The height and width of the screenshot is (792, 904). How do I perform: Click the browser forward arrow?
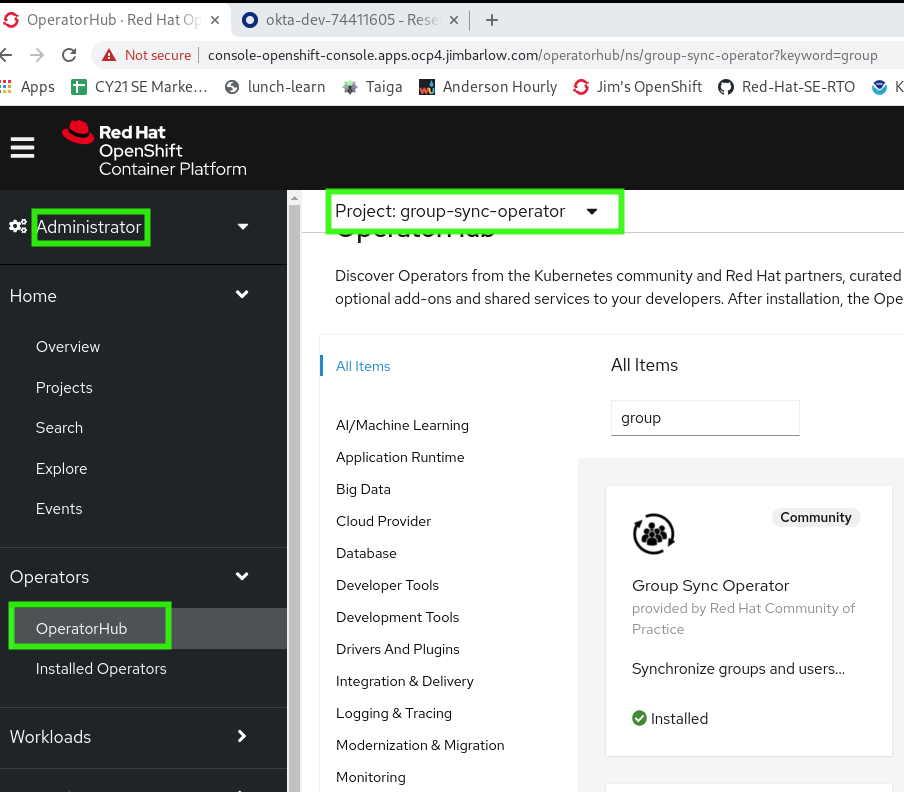pyautogui.click(x=37, y=55)
